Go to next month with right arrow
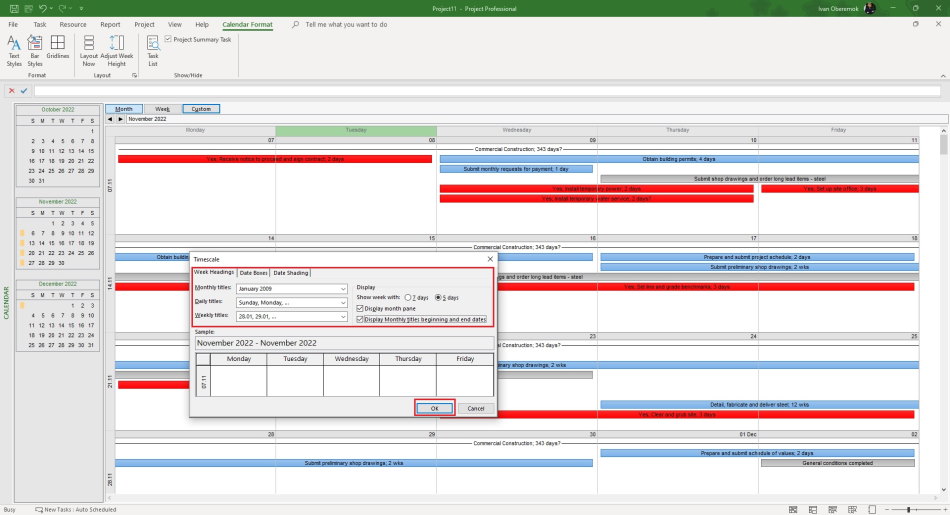This screenshot has height=515, width=950. pyautogui.click(x=121, y=119)
